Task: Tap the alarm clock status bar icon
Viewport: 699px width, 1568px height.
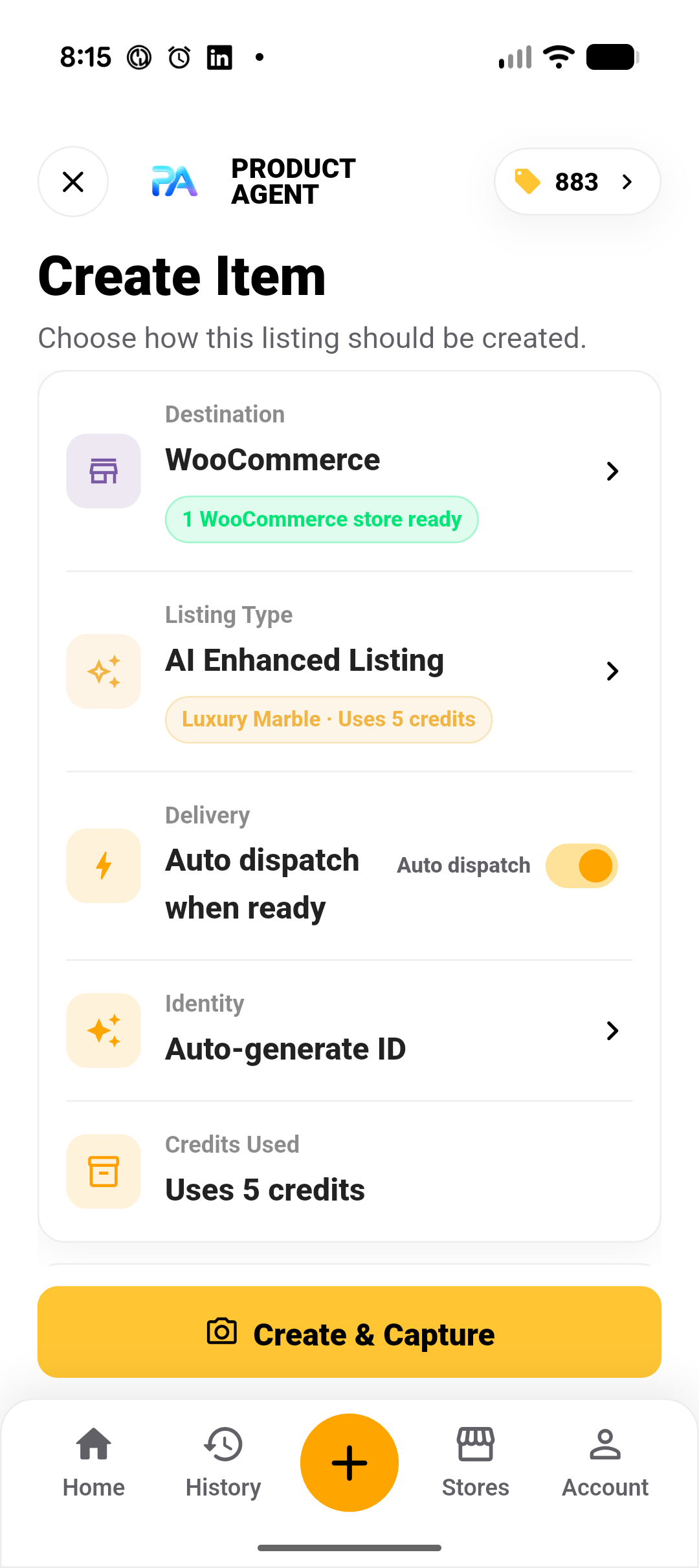Action: click(x=179, y=58)
